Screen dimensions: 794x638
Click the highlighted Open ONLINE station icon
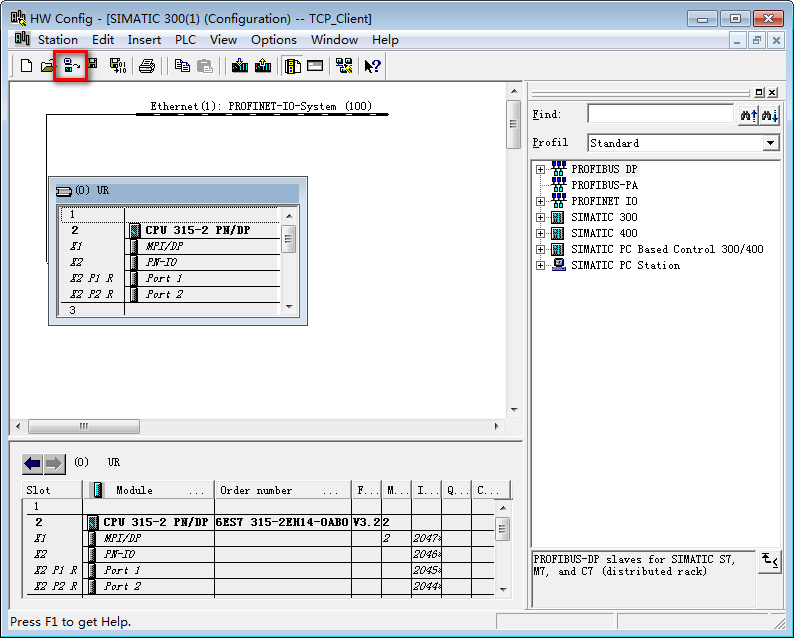tap(71, 66)
